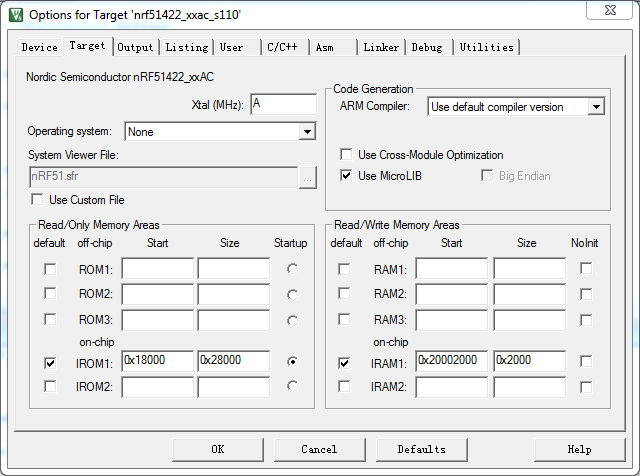640x476 pixels.
Task: Uncheck the IROM1 default checkbox
Action: pyautogui.click(x=50, y=363)
